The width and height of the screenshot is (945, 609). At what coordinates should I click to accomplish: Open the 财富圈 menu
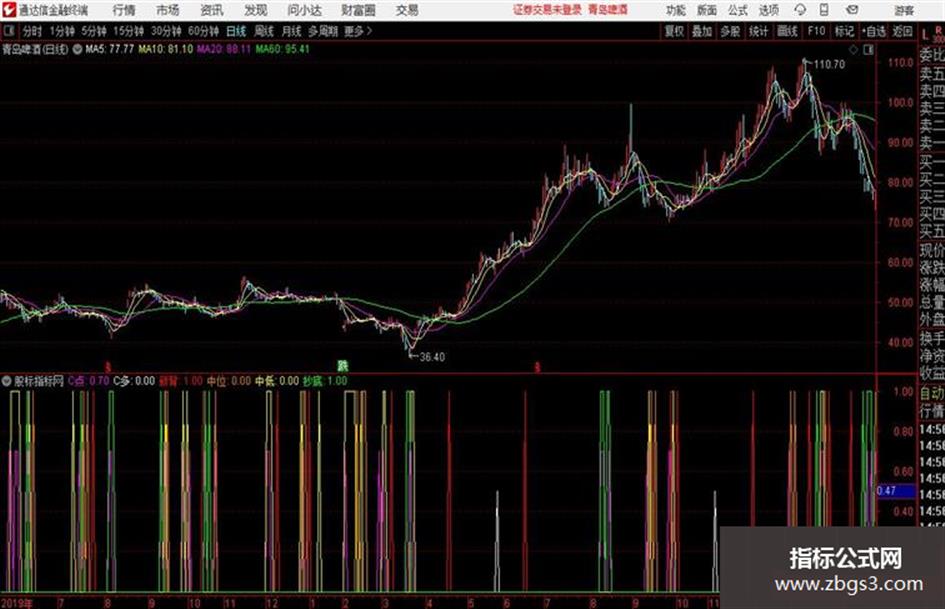(358, 10)
